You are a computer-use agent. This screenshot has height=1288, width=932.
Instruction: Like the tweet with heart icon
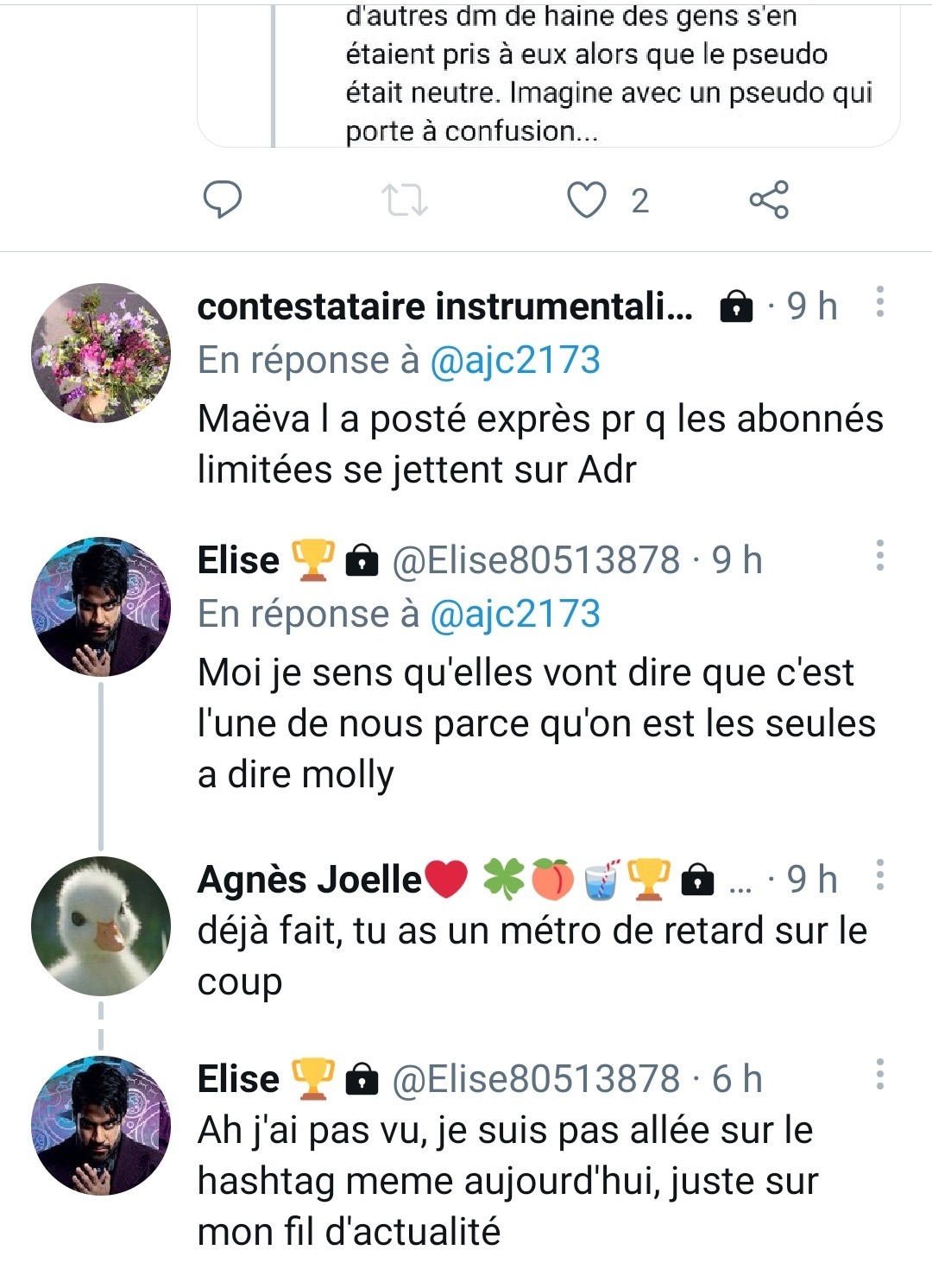tap(586, 199)
